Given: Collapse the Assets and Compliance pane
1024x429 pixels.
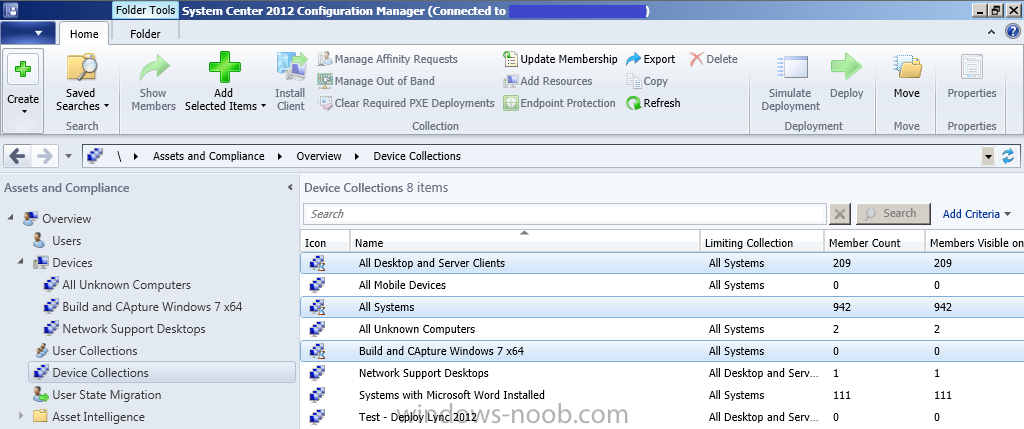Looking at the screenshot, I should 290,188.
